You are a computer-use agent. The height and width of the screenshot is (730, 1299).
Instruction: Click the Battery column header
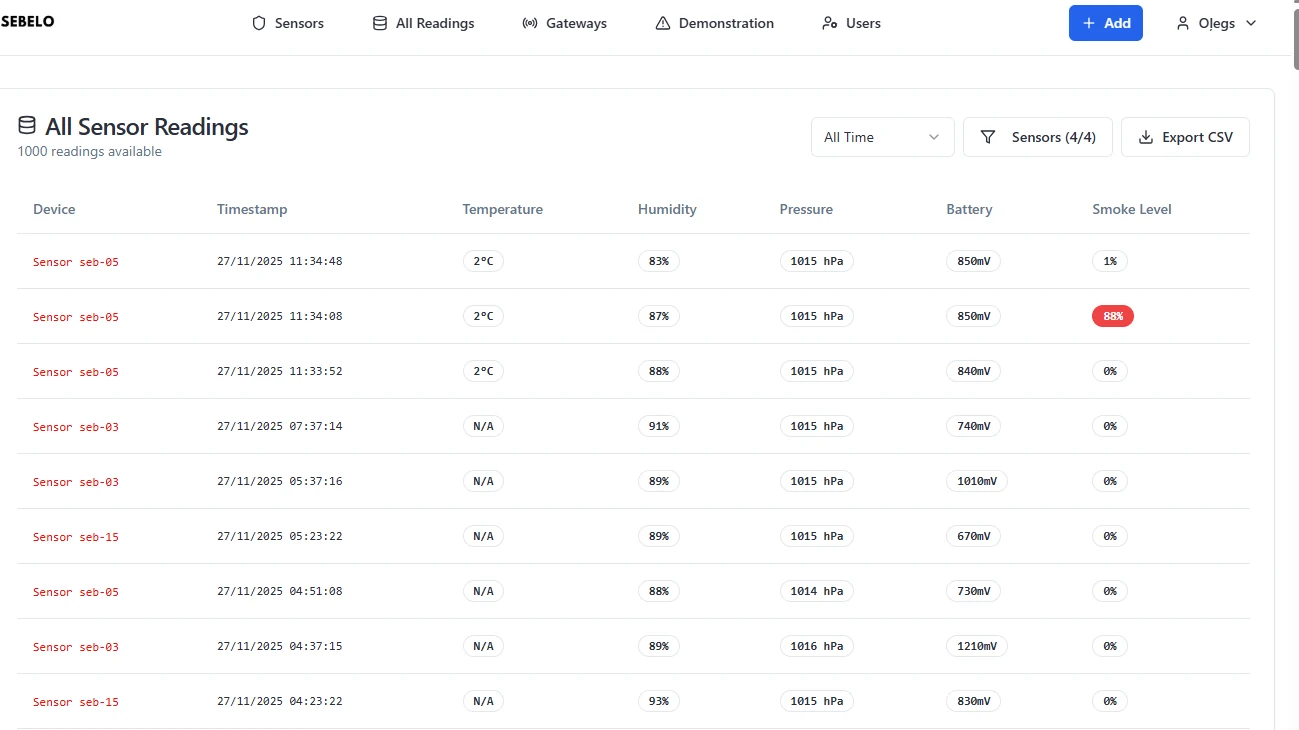coord(969,209)
